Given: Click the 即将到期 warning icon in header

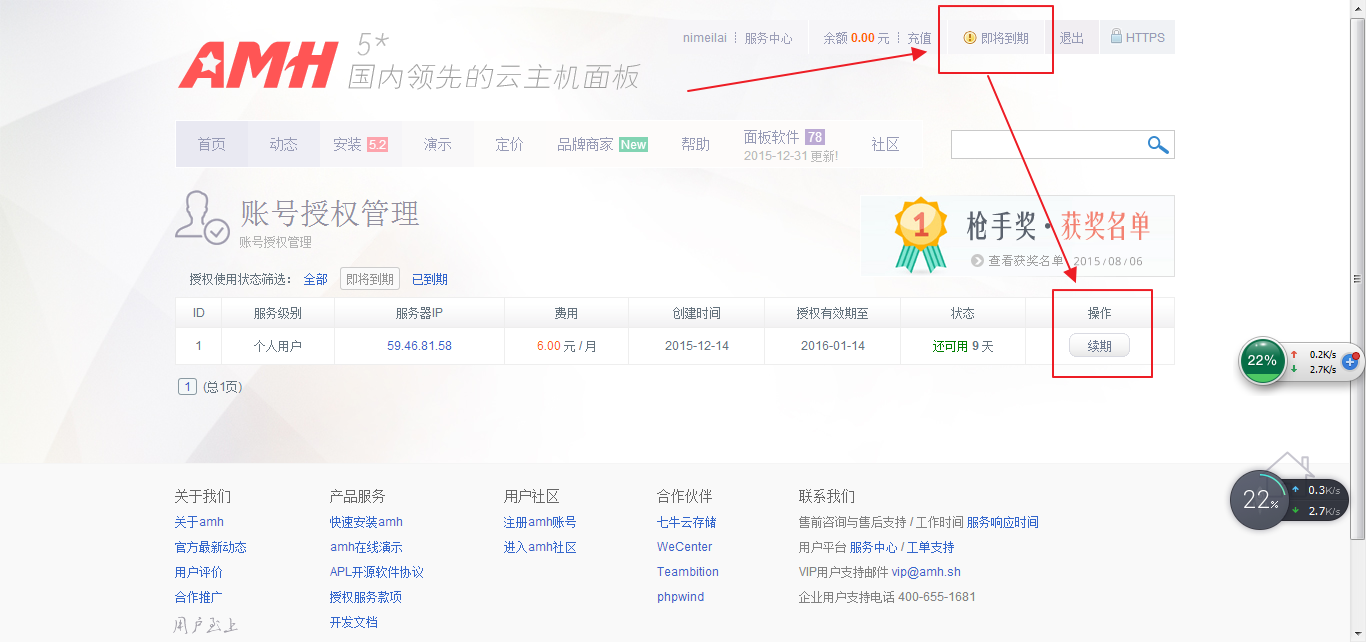Looking at the screenshot, I should 969,38.
